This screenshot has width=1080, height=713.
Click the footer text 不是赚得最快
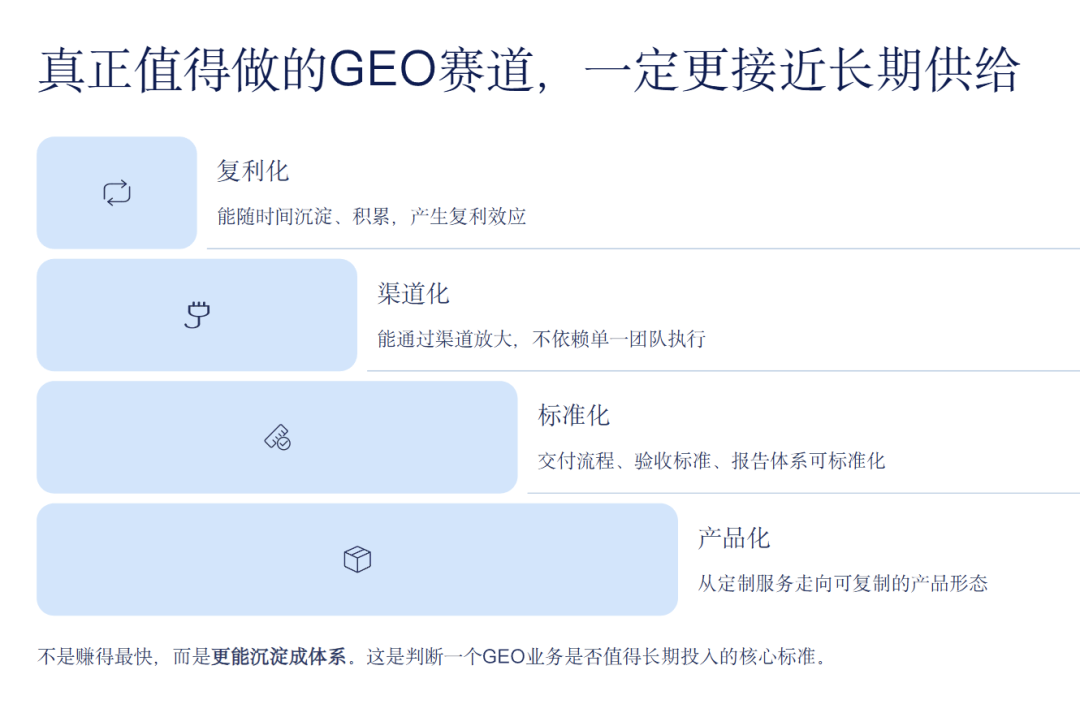point(97,657)
